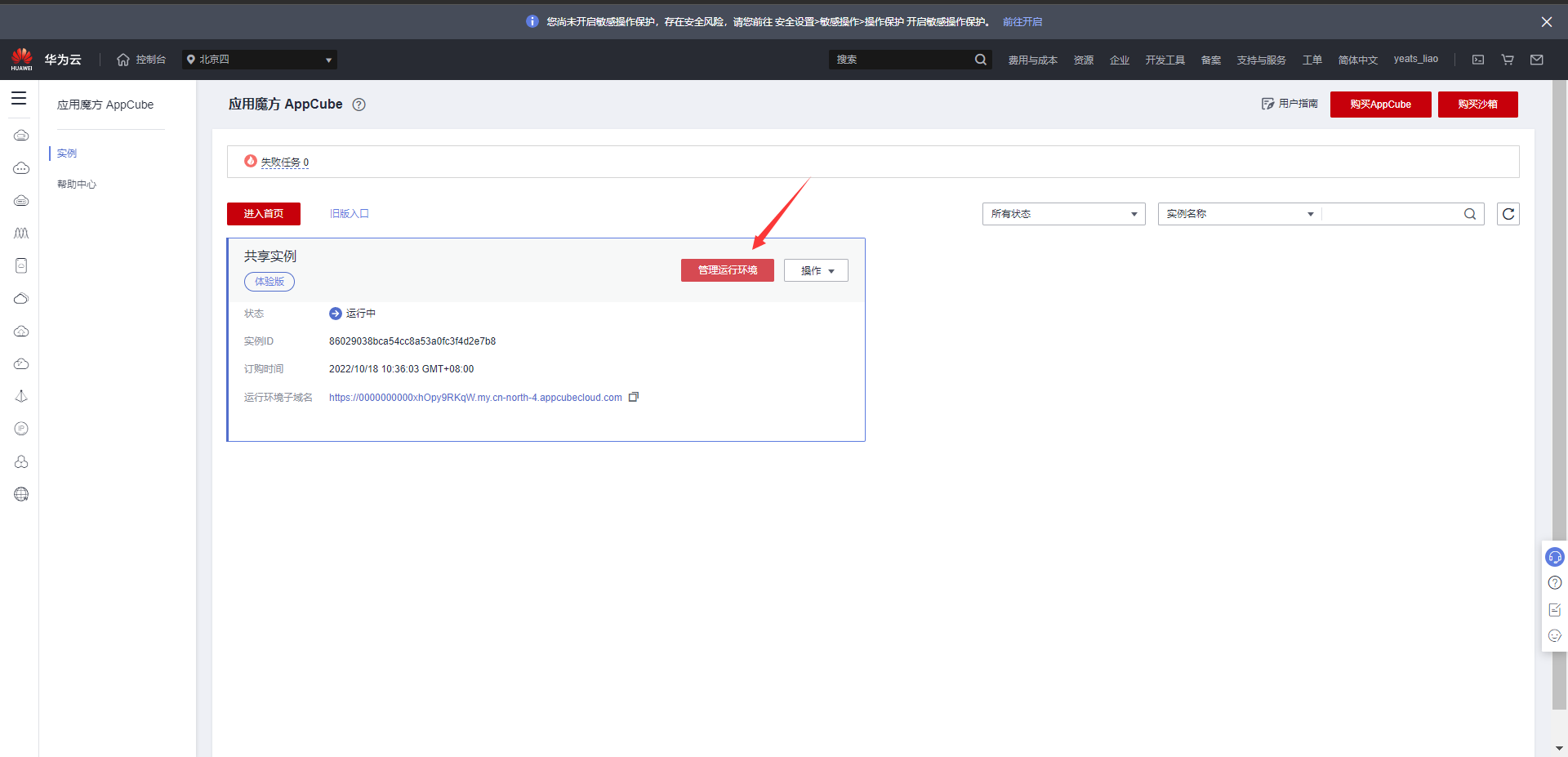Expand the 所有状态 status filter
This screenshot has width=1568, height=757.
coord(1064,214)
